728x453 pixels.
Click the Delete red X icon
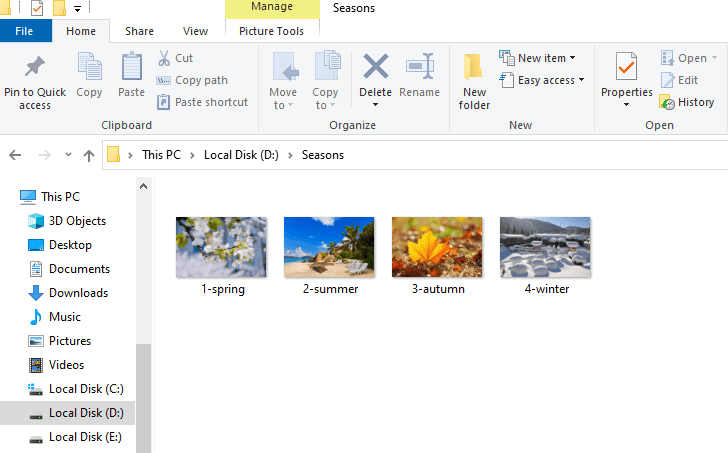(x=376, y=66)
